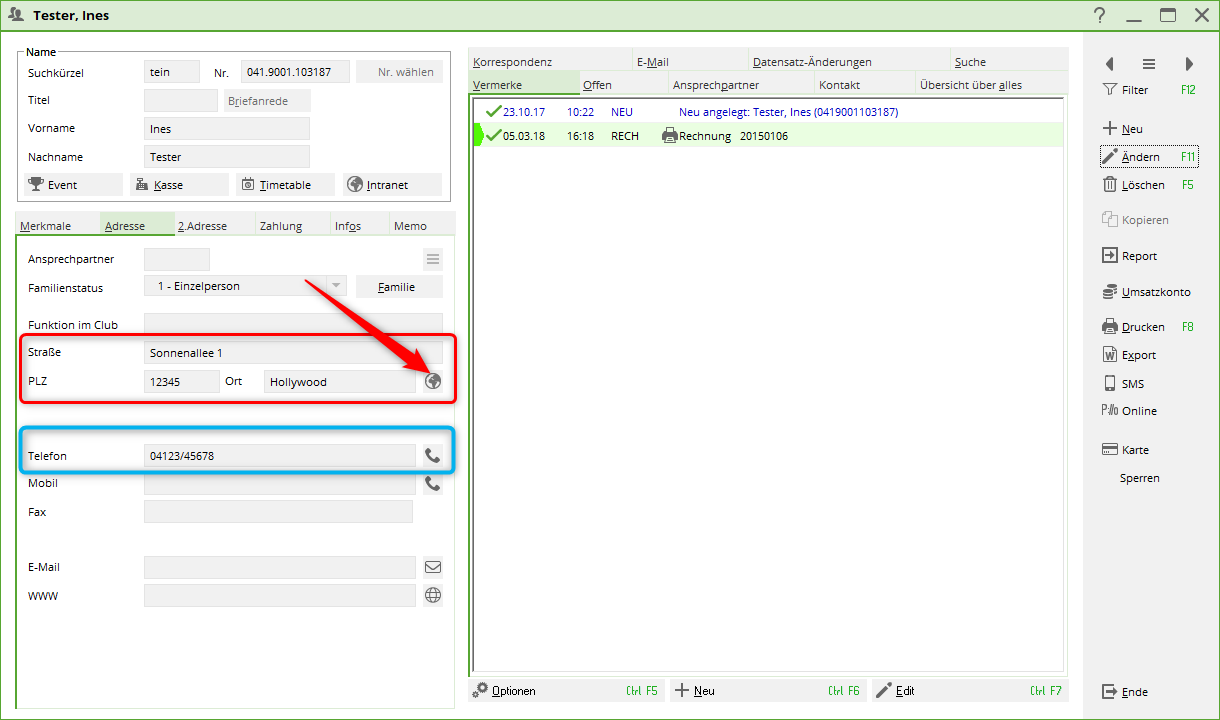Switch to 2.Adresse tab
This screenshot has width=1220, height=720.
pyautogui.click(x=215, y=225)
